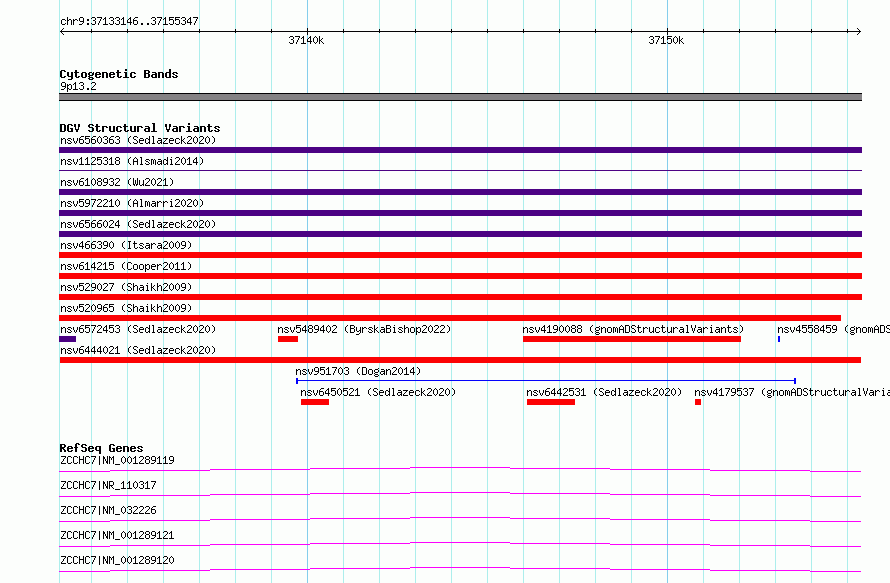Open variant nsv6444021 (Sedlazeck2020) label

coord(138,350)
